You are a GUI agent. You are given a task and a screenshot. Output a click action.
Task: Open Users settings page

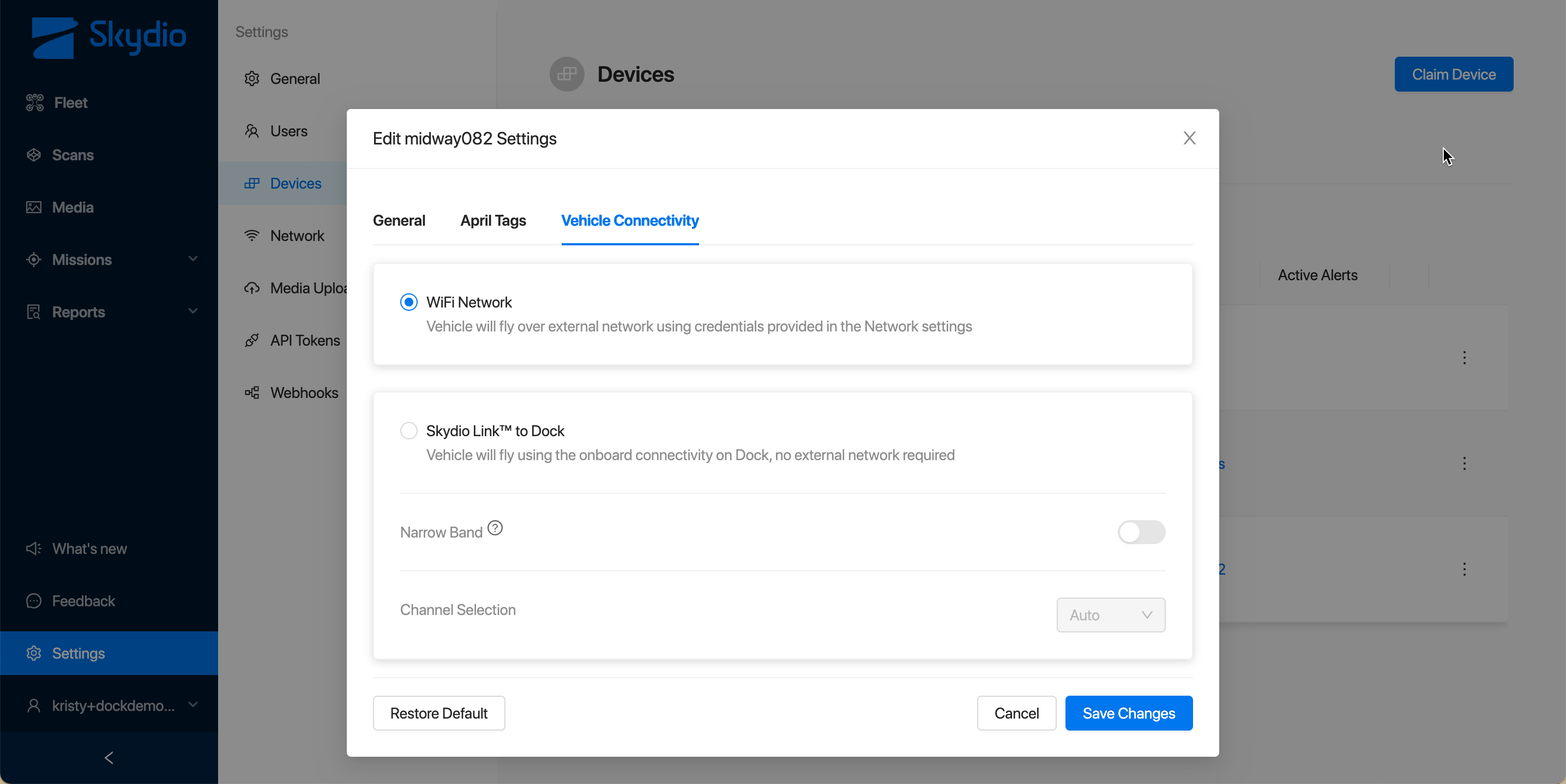click(x=289, y=131)
